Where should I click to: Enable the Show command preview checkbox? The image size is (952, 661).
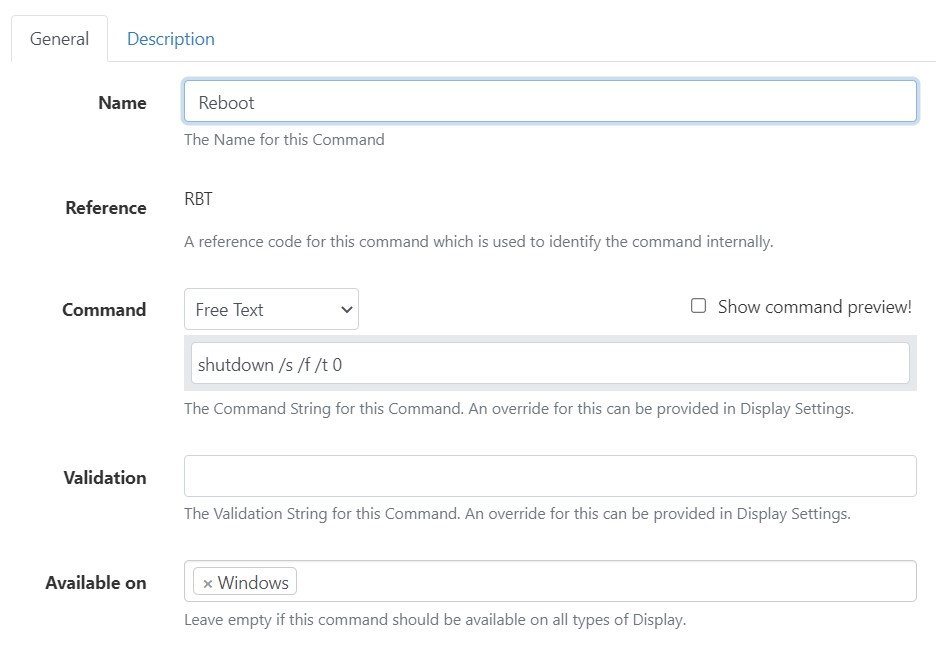click(x=699, y=306)
